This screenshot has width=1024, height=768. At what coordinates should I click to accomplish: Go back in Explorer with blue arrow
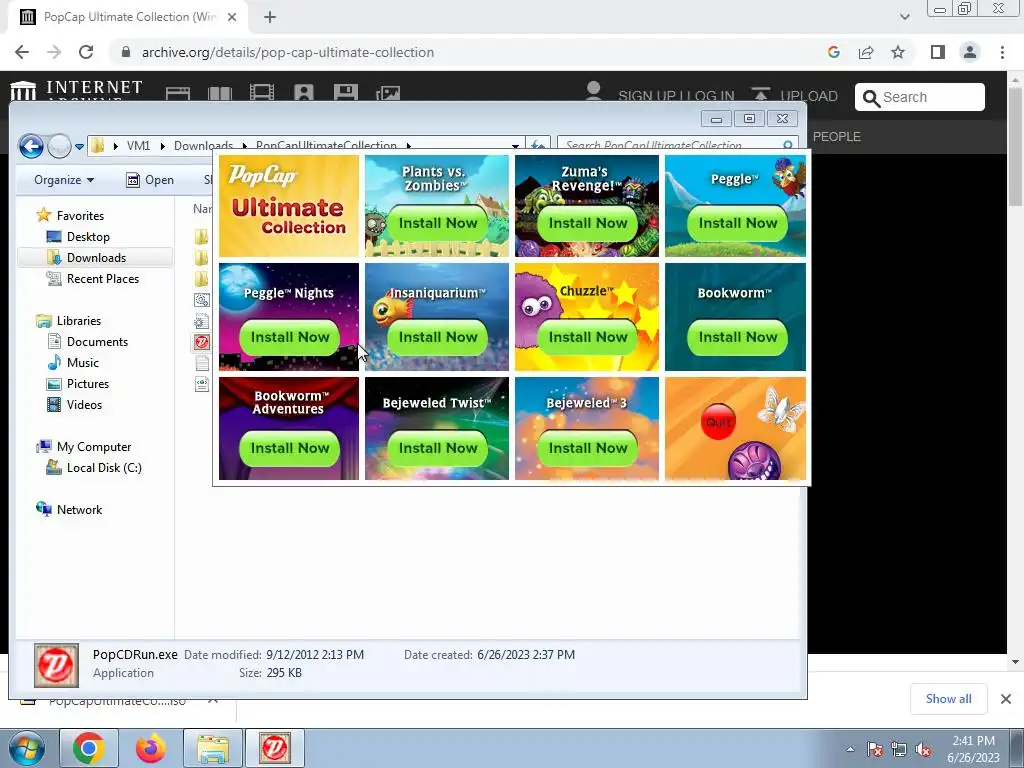[x=31, y=146]
